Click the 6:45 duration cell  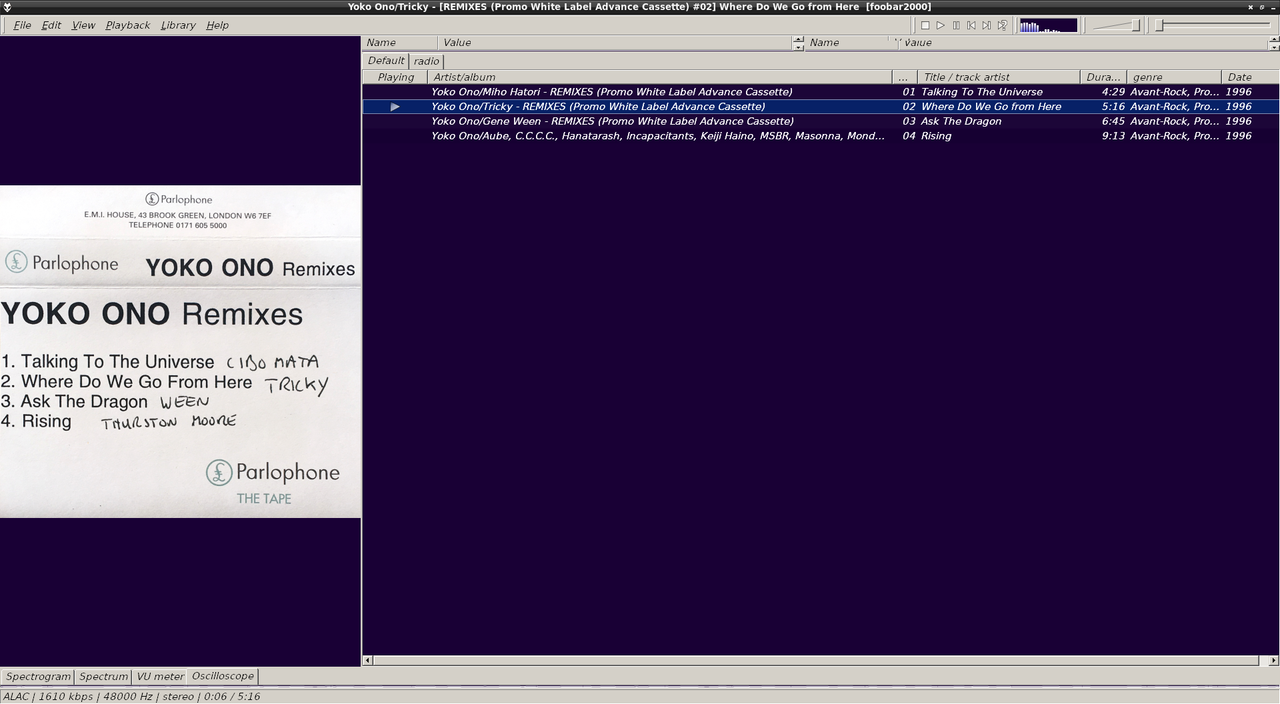(x=1113, y=121)
